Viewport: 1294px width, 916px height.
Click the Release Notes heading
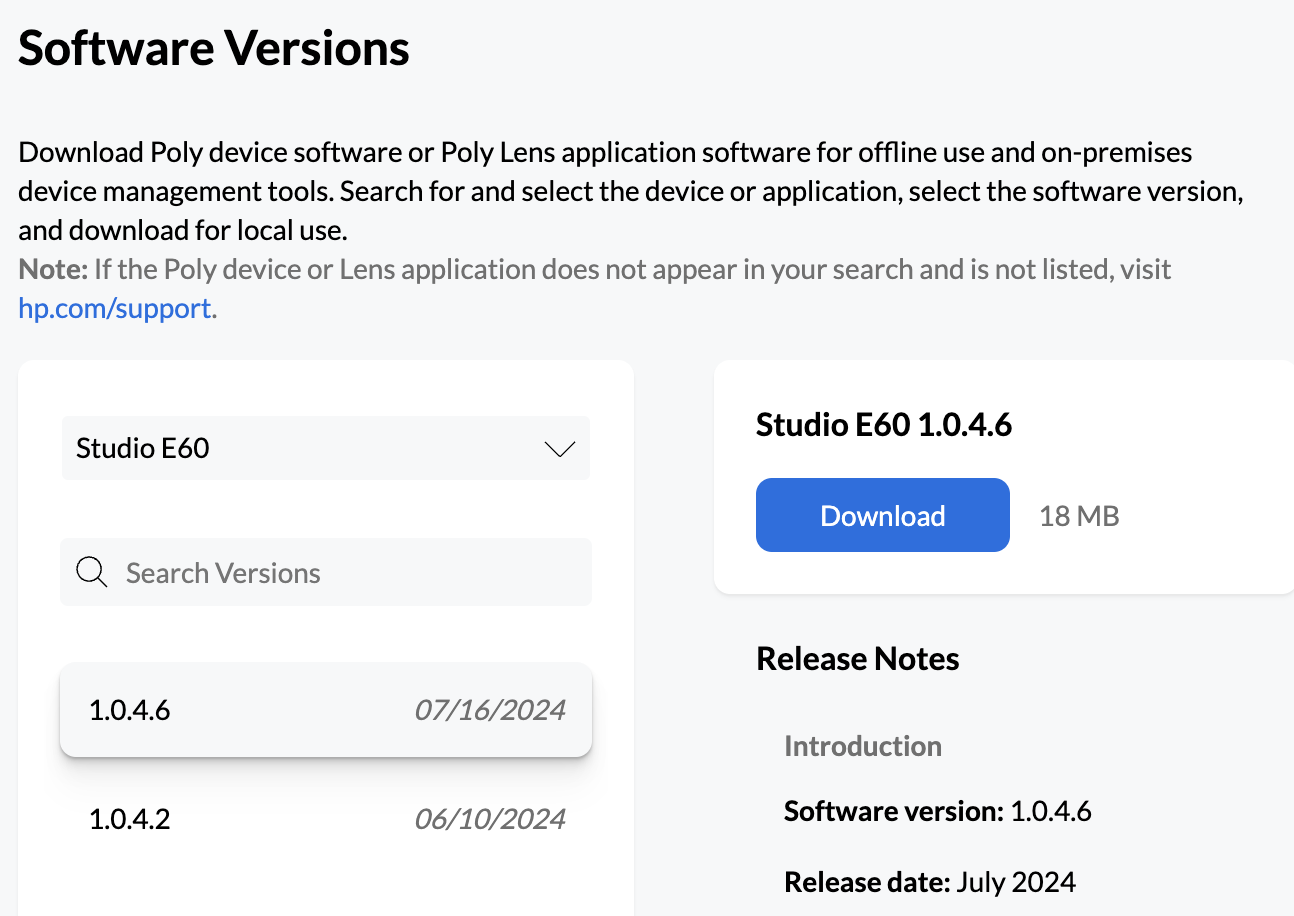[857, 658]
